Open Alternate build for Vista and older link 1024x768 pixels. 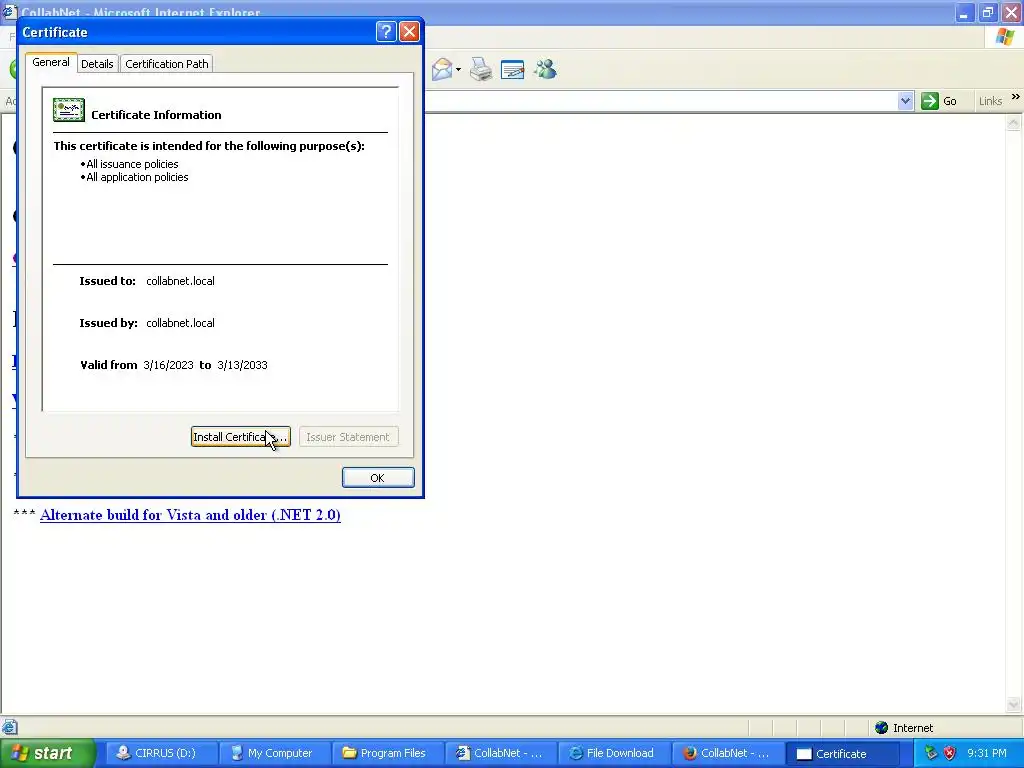tap(190, 515)
